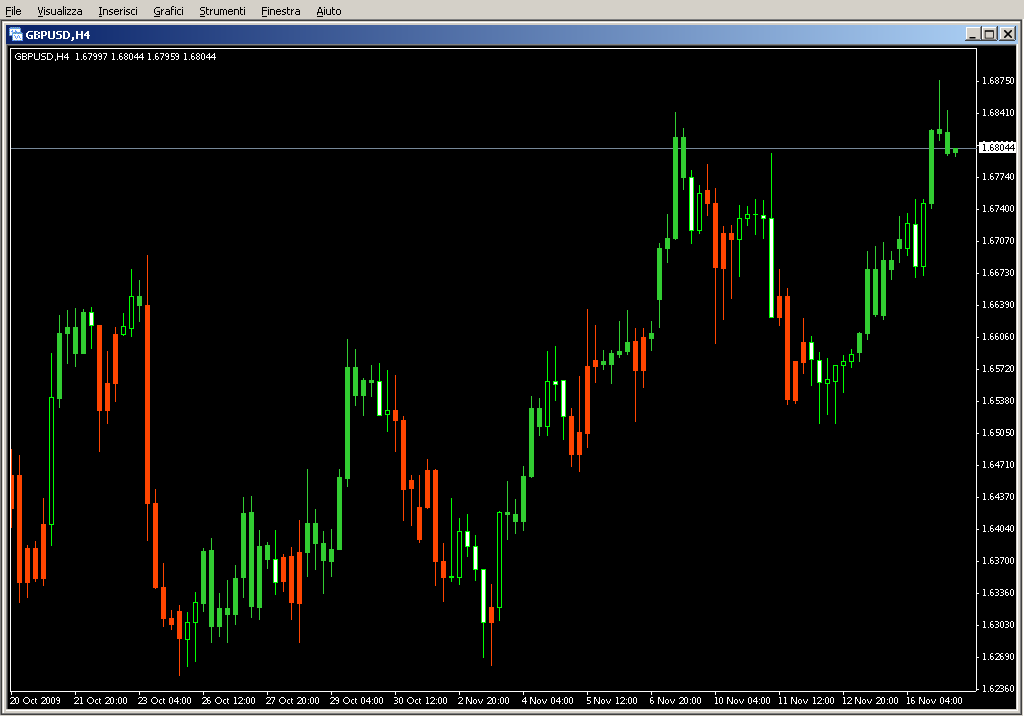Minimize the GBPUSD,H4 chart window
Image resolution: width=1024 pixels, height=717 pixels.
[x=972, y=34]
